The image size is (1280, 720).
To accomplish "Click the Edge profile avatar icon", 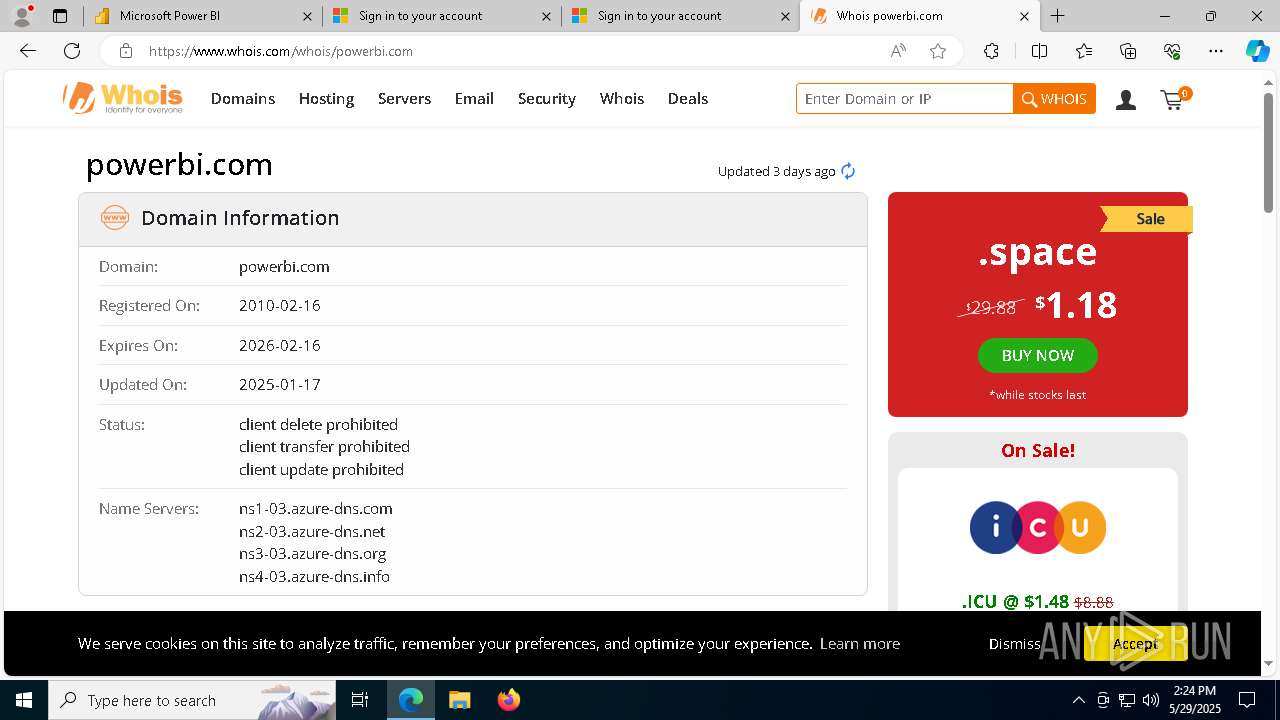I will click(22, 15).
